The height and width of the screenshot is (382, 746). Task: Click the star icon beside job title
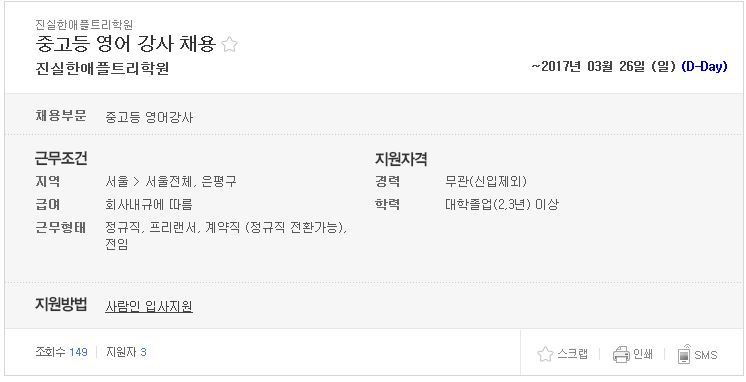(229, 45)
